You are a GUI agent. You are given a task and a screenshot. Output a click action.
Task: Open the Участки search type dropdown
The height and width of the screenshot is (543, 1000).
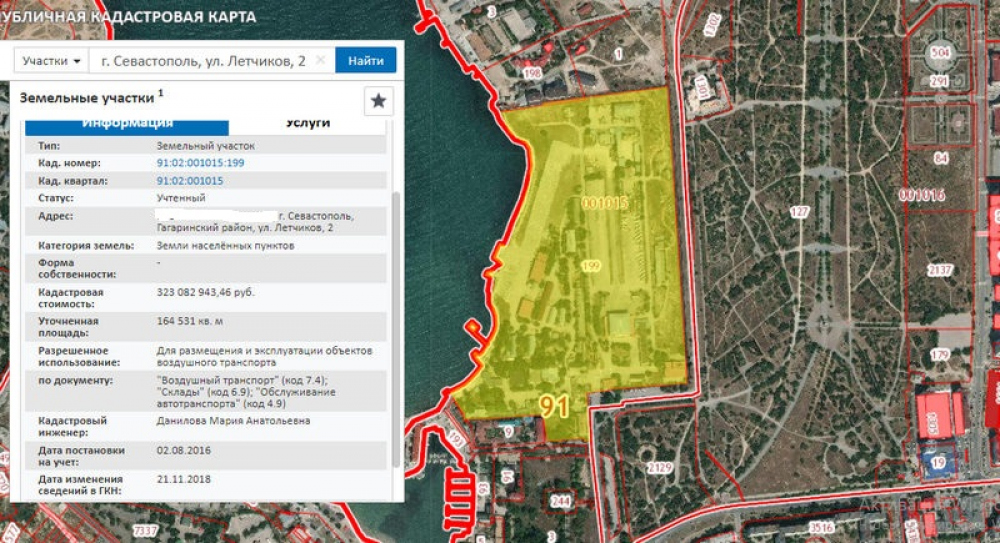point(51,61)
